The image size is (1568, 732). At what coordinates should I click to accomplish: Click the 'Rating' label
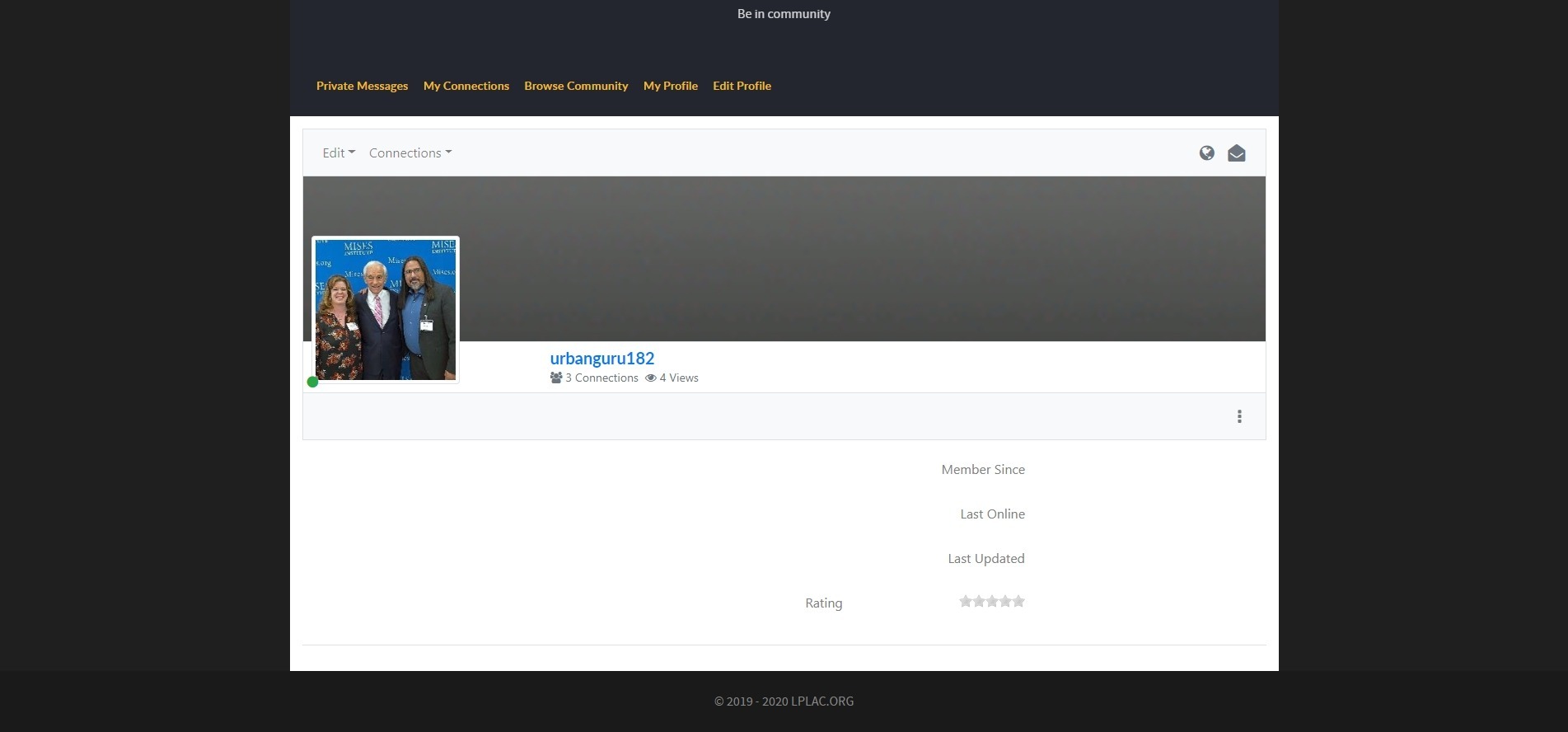click(823, 603)
